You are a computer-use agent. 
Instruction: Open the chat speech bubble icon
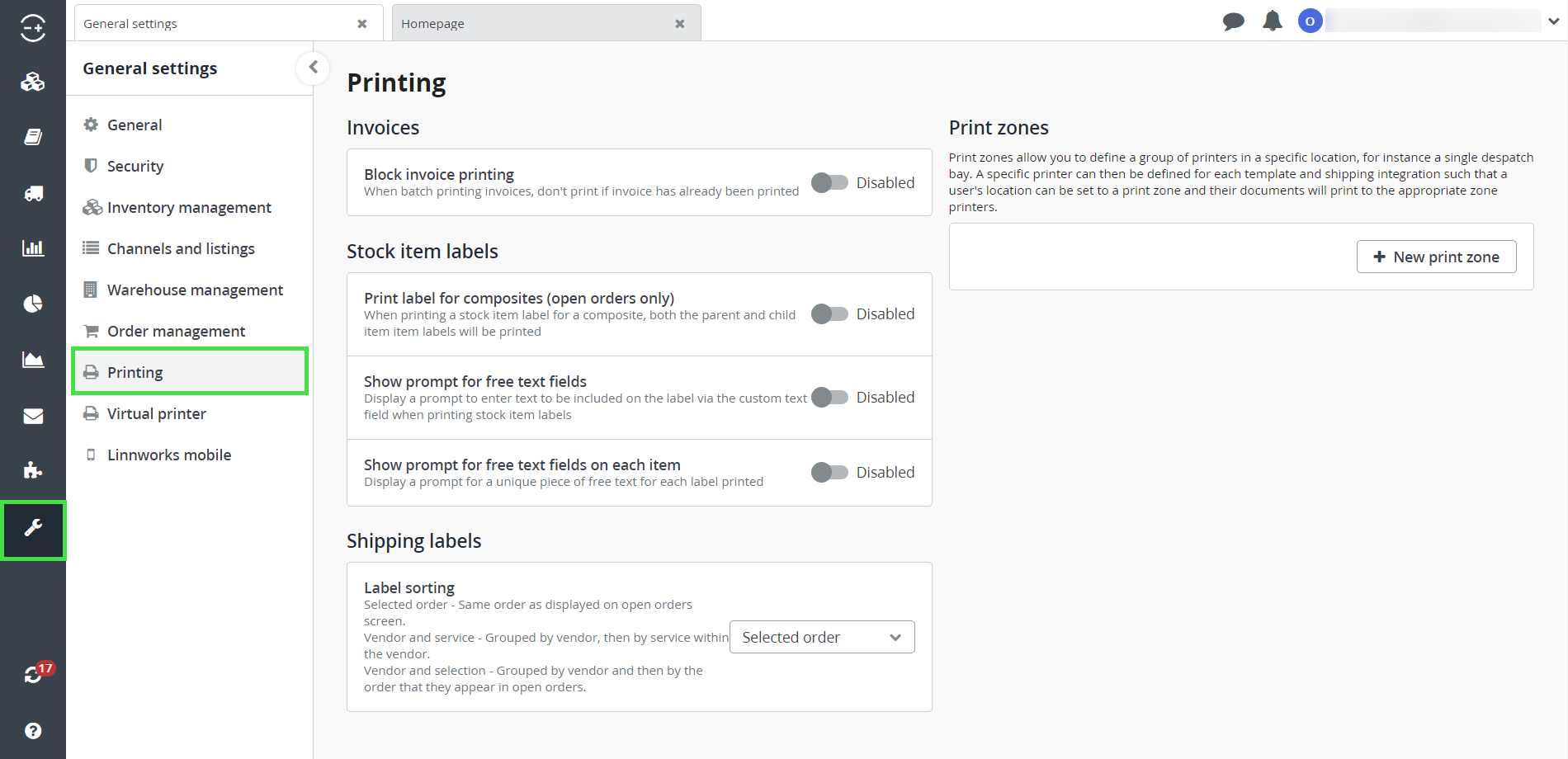(1233, 21)
